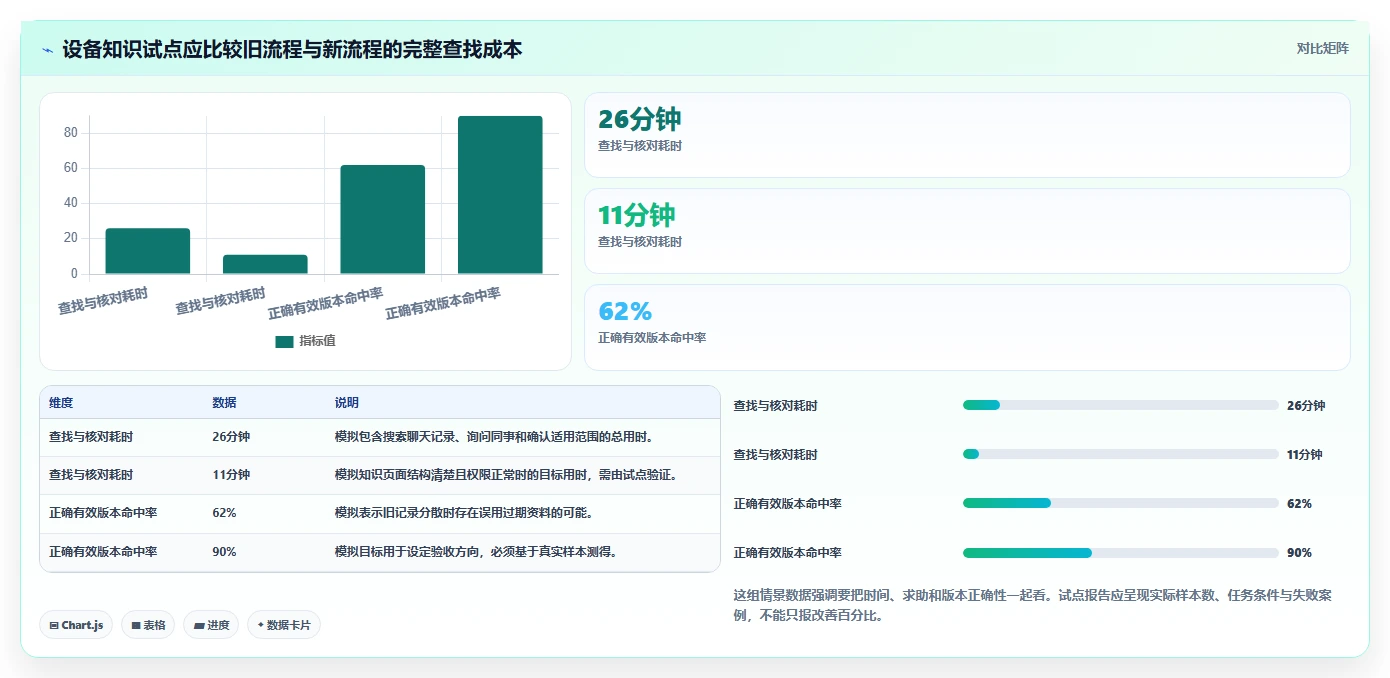Click the 数据 table column header

224,403
